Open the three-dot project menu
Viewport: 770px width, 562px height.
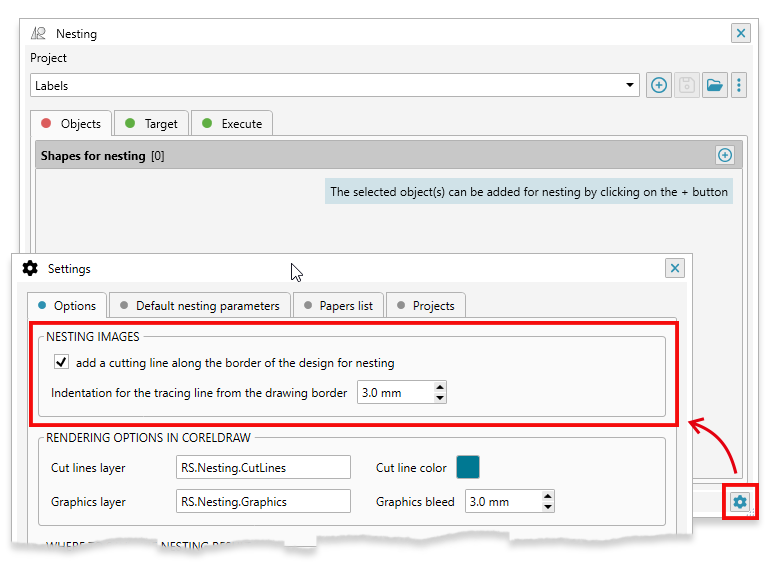pos(739,85)
